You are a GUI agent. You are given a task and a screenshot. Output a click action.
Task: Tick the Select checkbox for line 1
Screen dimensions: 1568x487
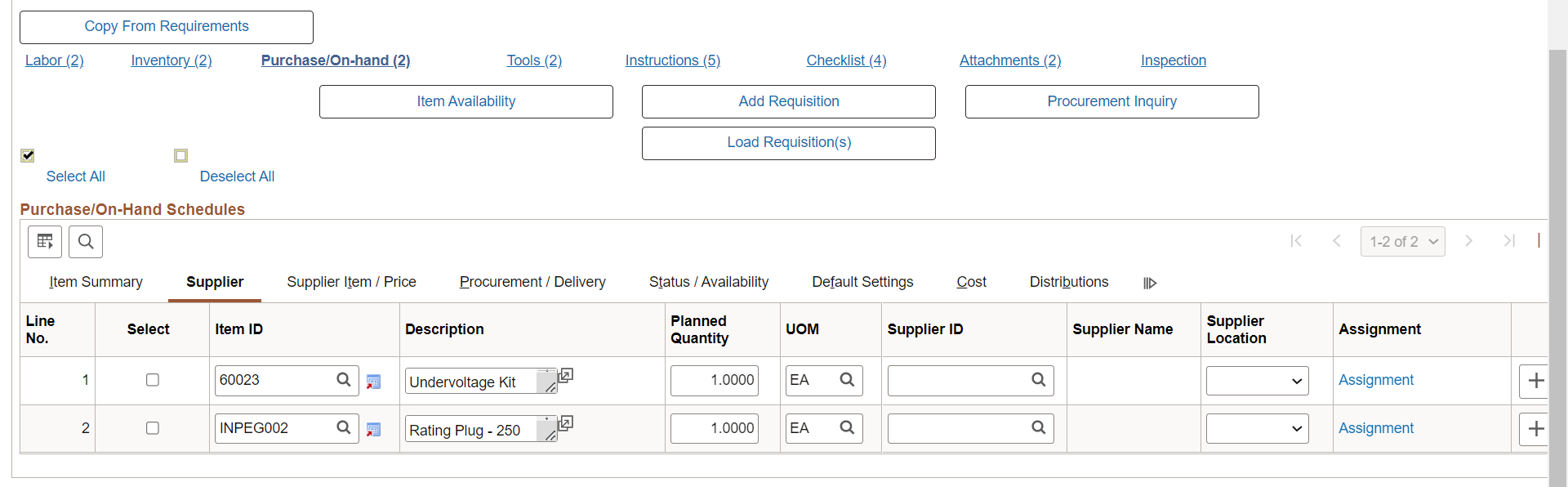(x=153, y=380)
